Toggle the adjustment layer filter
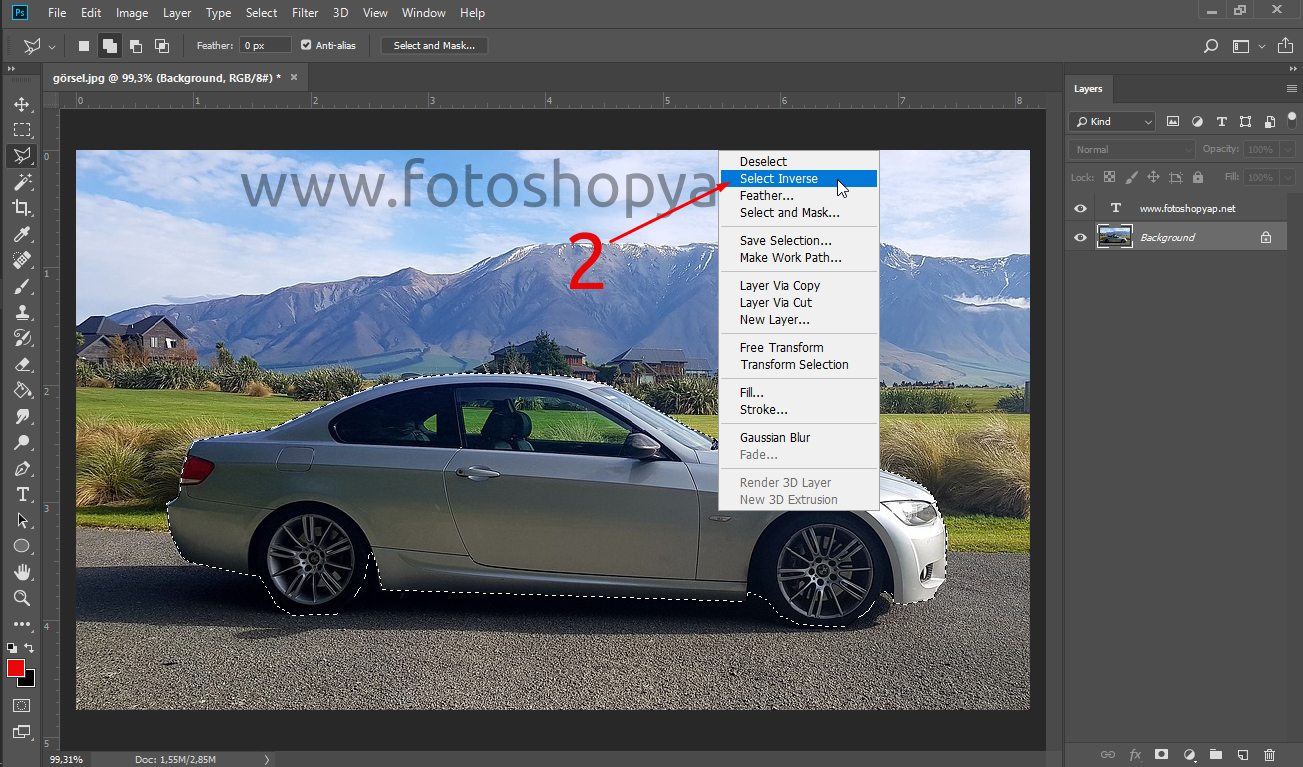The image size is (1303, 767). pyautogui.click(x=1197, y=122)
